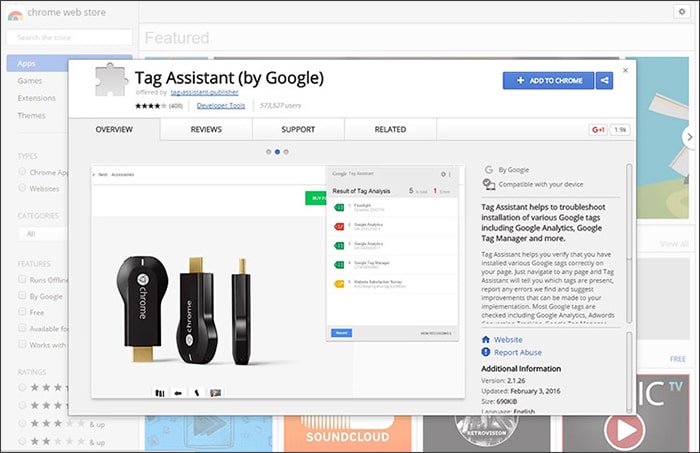This screenshot has width=700, height=453.
Task: Enable the Runs Offline checkbox
Action: pos(22,279)
